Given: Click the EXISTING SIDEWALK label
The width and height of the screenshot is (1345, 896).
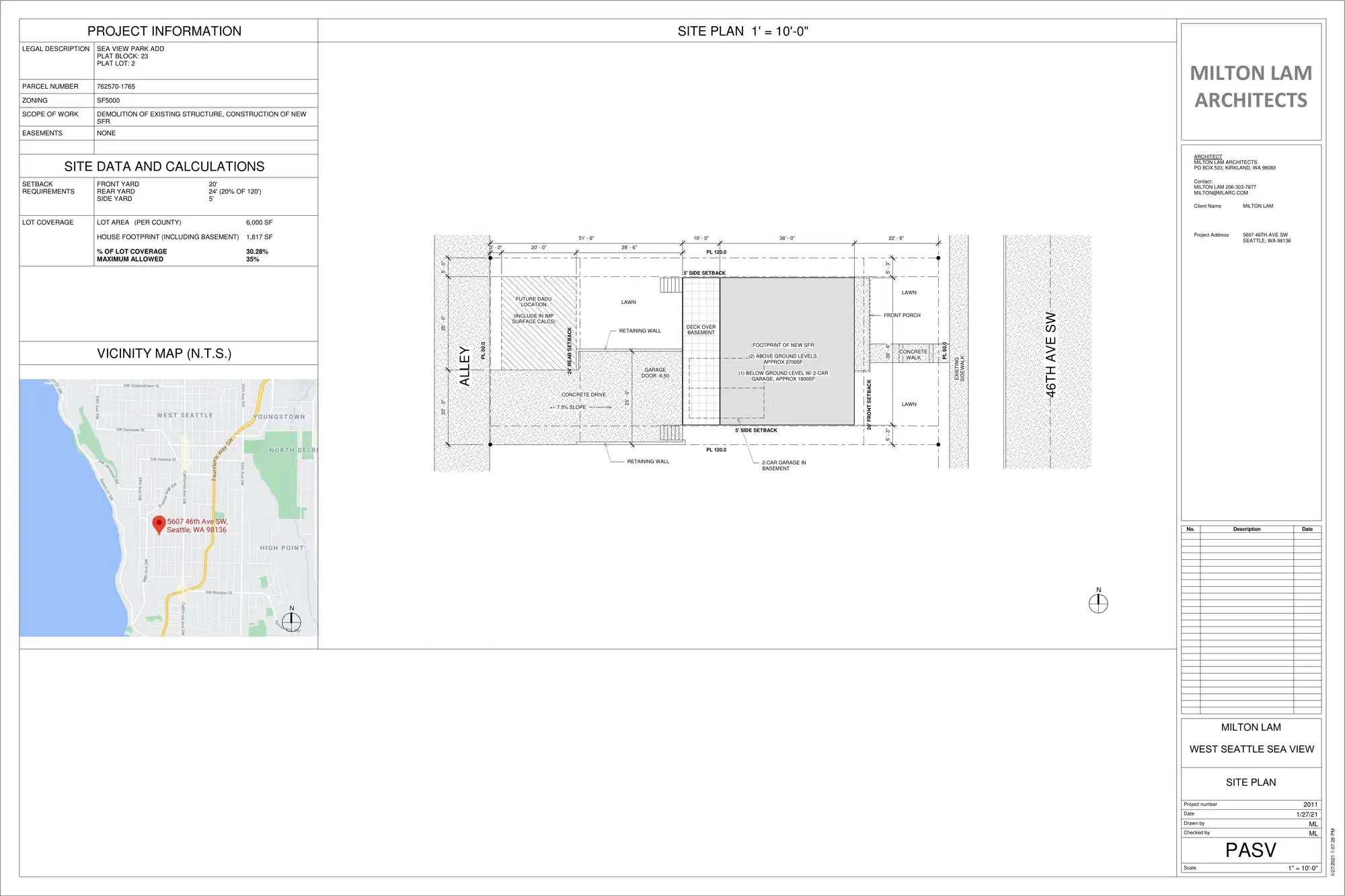Looking at the screenshot, I should pos(960,368).
